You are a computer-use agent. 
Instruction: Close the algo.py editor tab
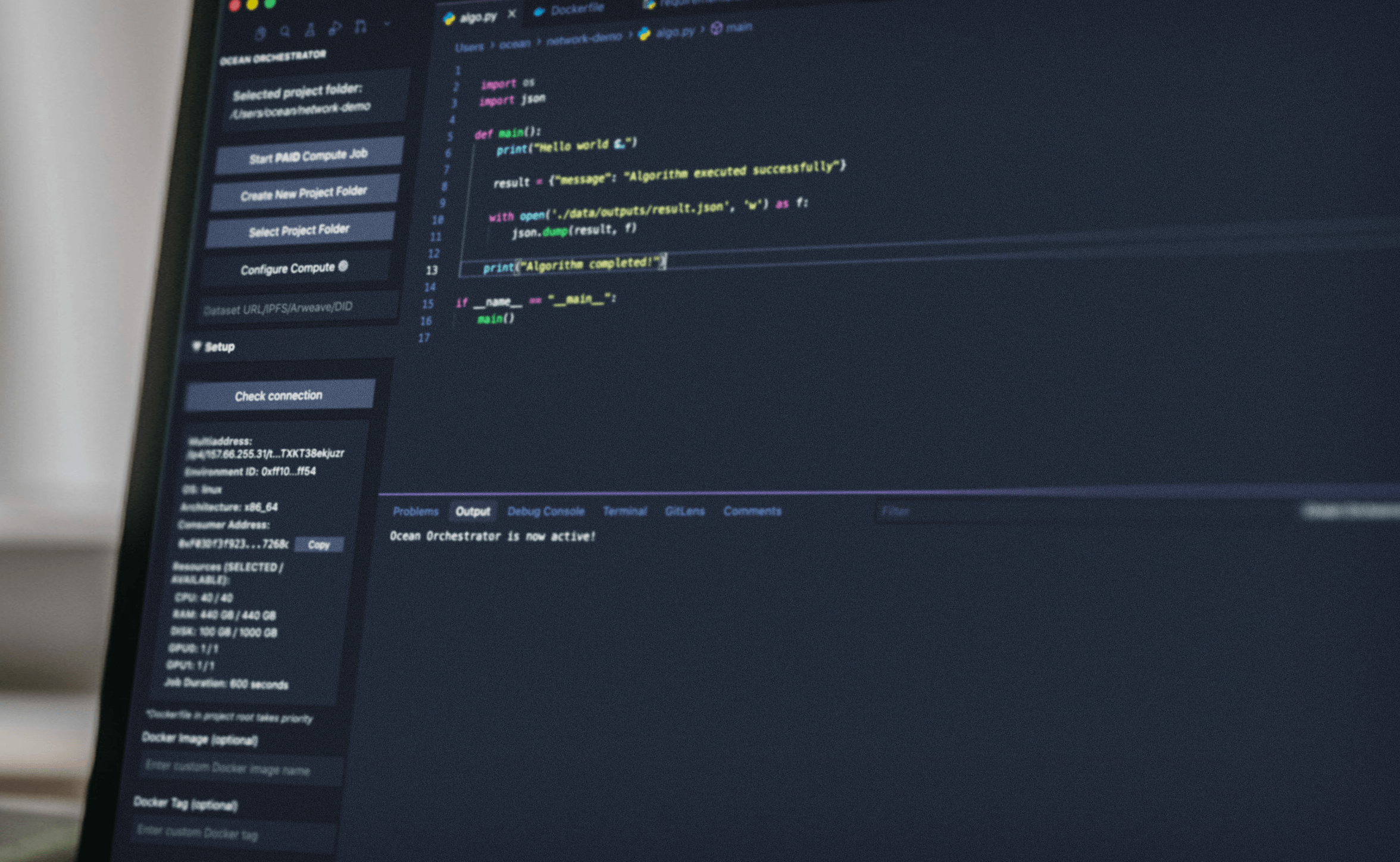pos(512,14)
